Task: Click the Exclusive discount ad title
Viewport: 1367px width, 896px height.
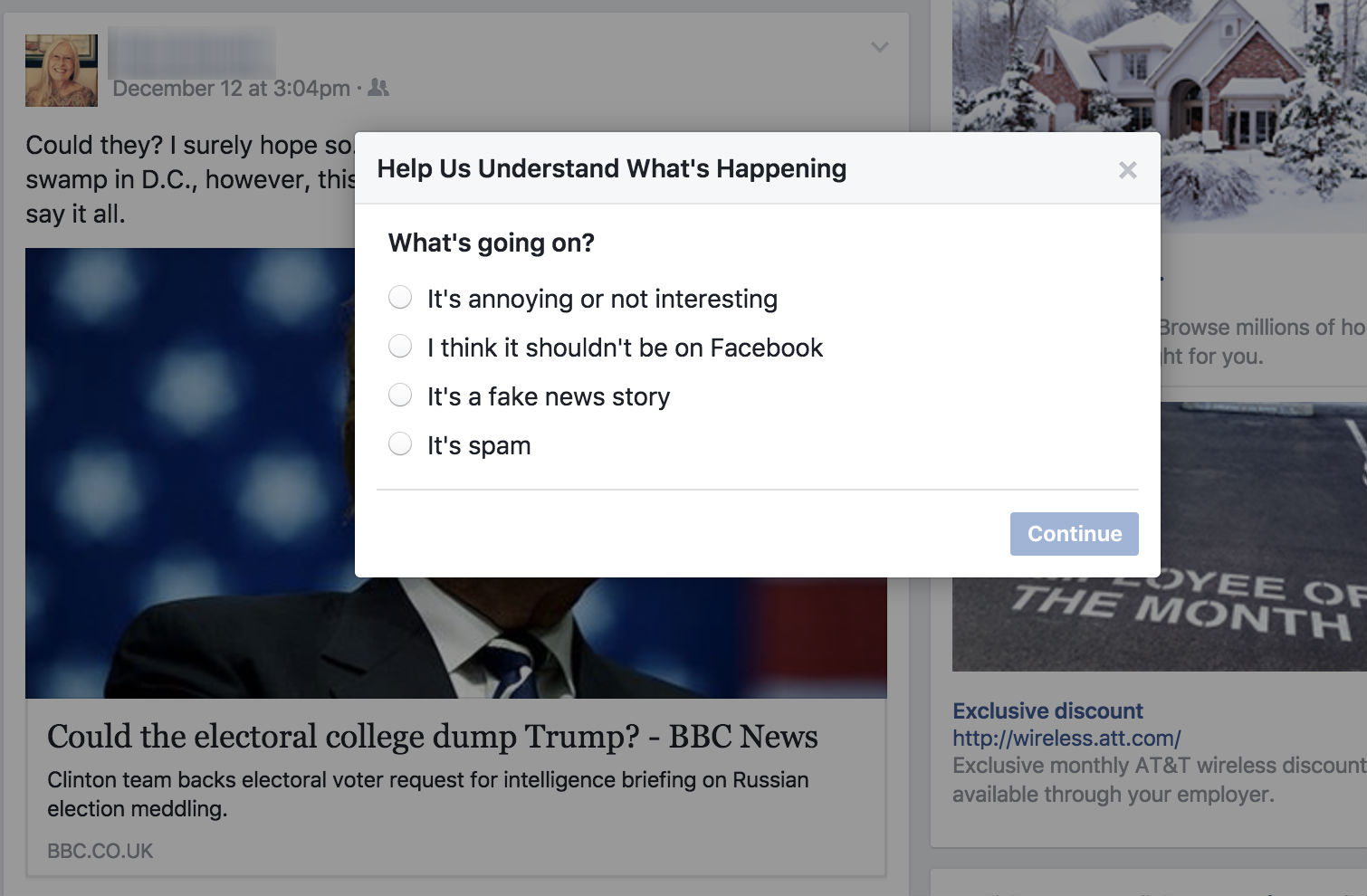Action: [1047, 710]
